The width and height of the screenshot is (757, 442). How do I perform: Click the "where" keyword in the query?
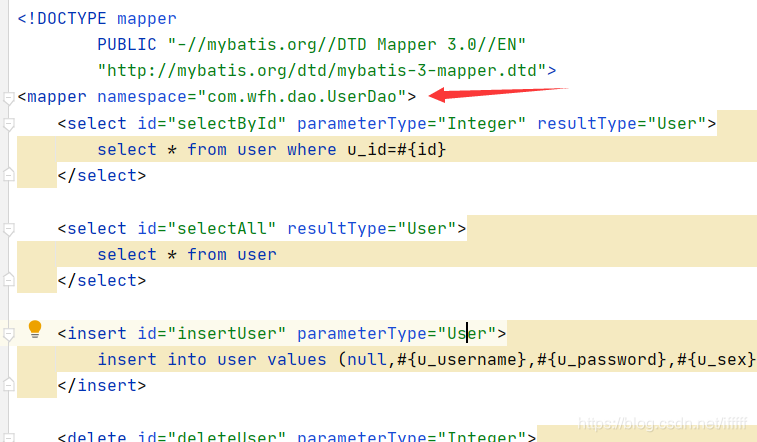(x=311, y=150)
